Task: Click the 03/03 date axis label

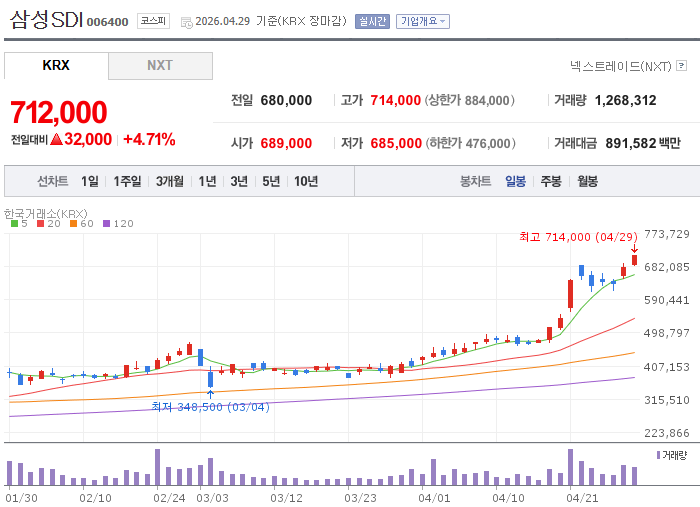Action: (x=212, y=498)
